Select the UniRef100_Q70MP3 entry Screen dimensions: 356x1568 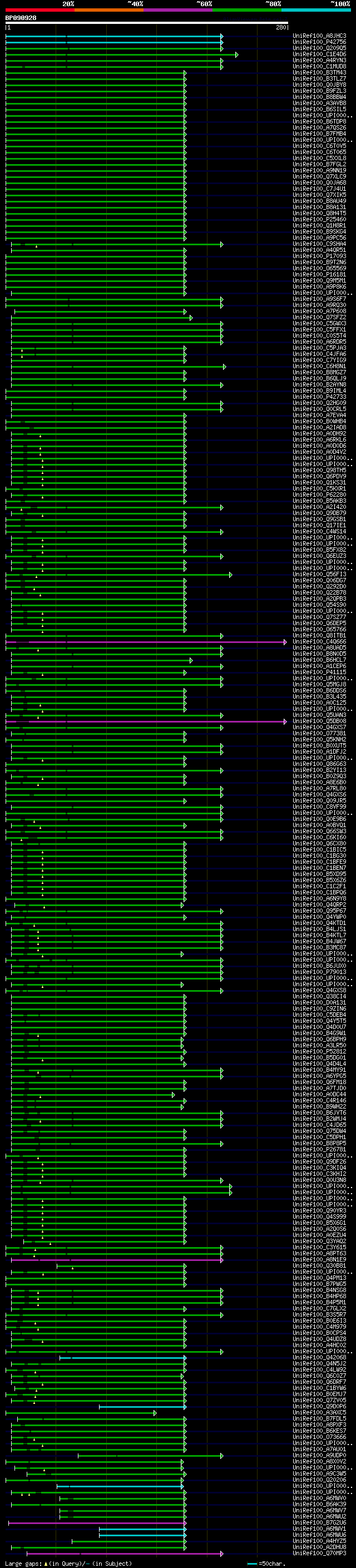coord(319,1554)
